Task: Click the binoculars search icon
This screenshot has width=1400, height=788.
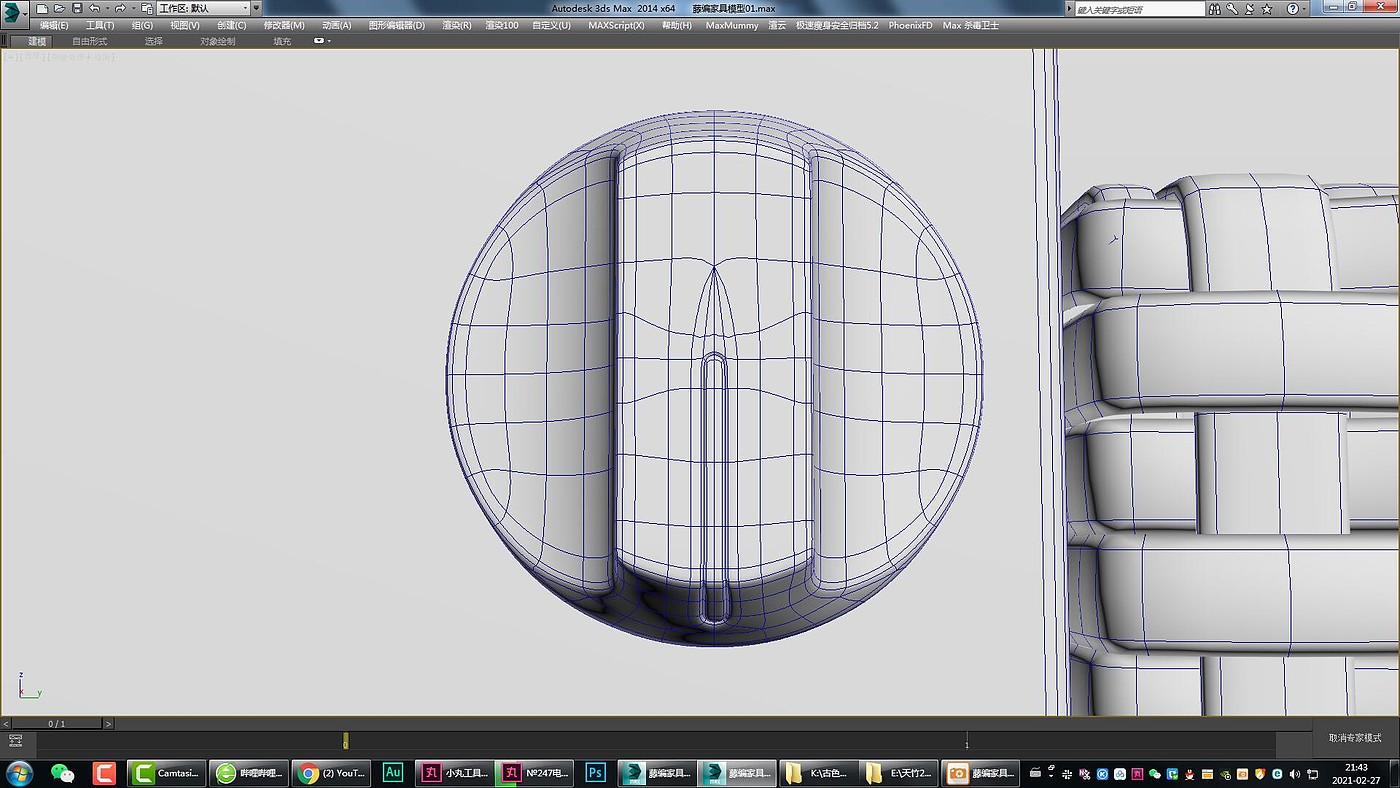Action: [x=1214, y=9]
